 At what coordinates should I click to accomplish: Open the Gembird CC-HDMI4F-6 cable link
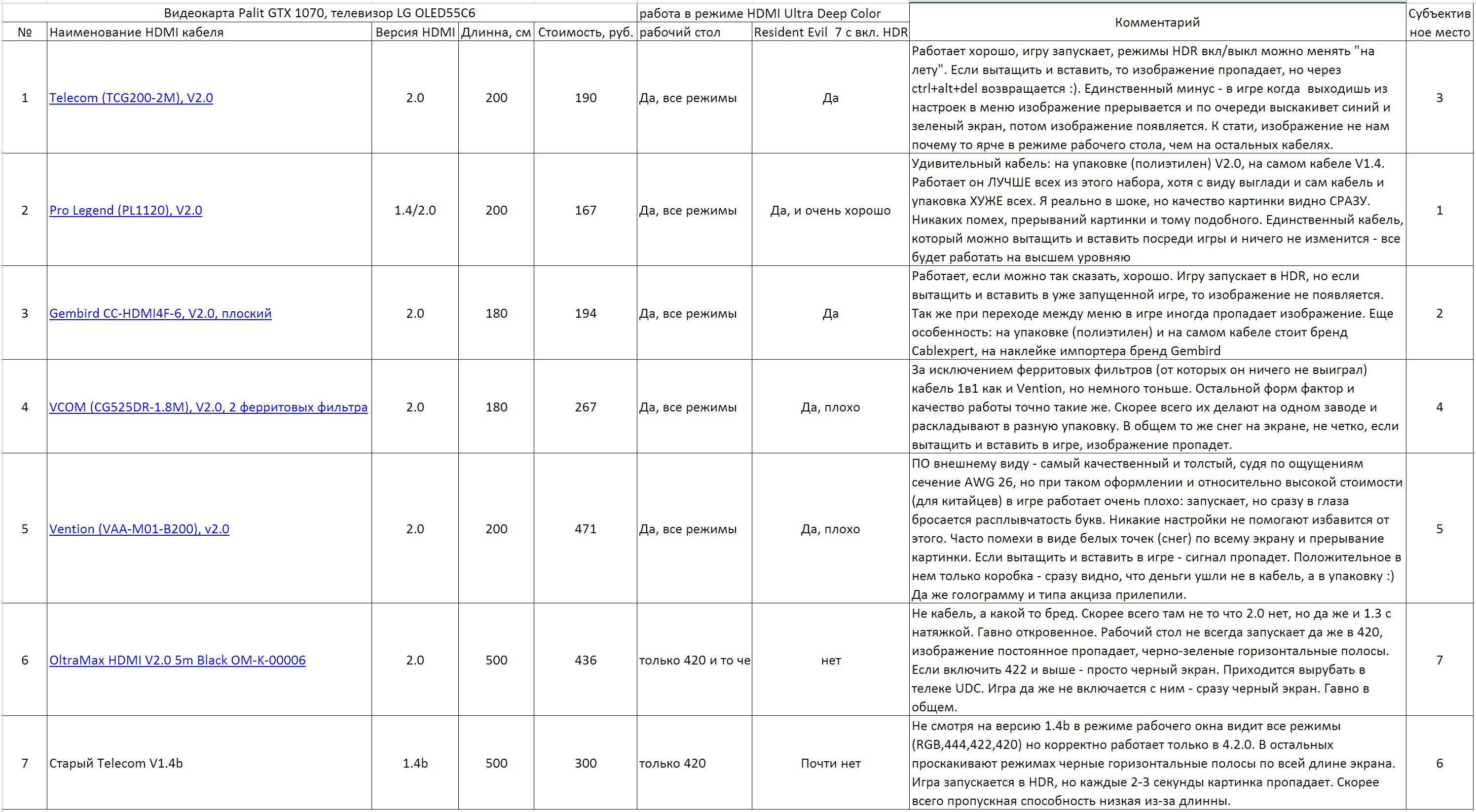click(x=160, y=313)
